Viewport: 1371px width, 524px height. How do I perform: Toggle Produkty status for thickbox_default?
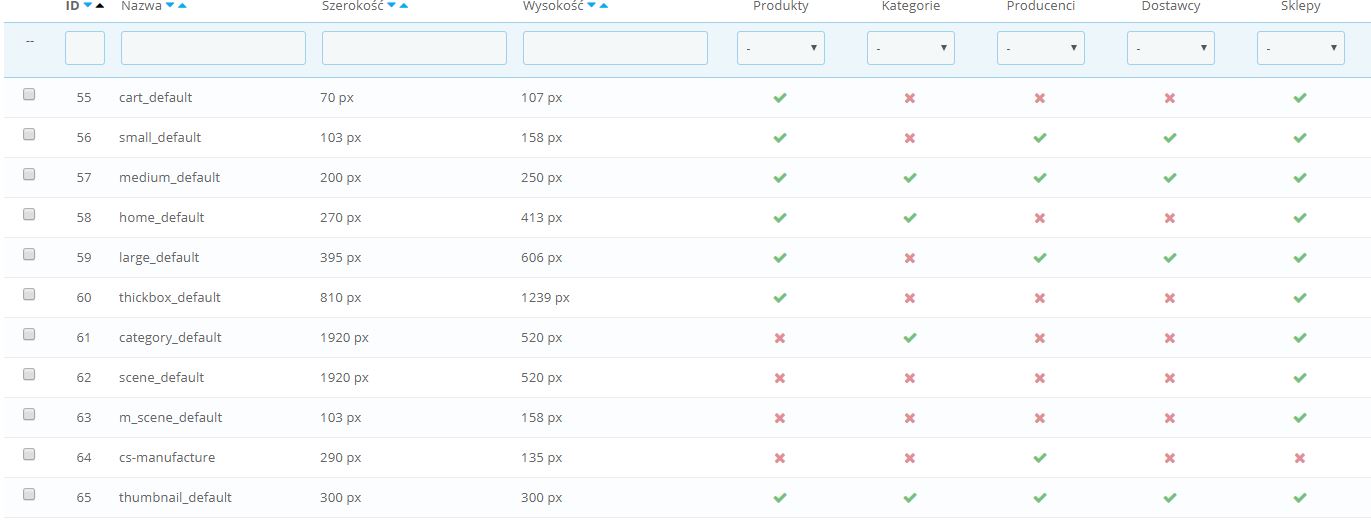[x=780, y=298]
